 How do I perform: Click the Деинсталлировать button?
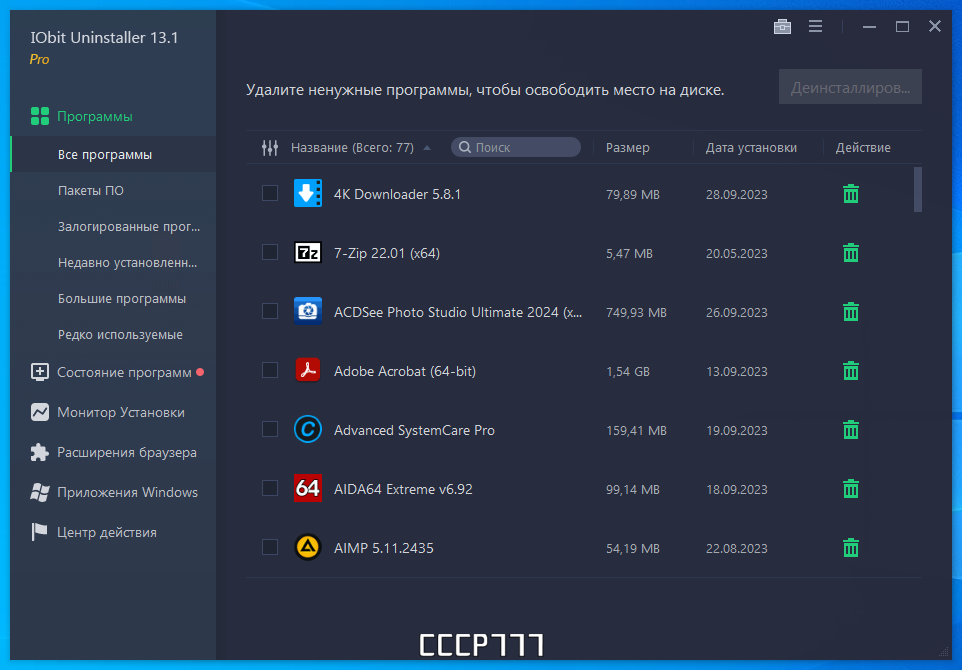[x=850, y=87]
